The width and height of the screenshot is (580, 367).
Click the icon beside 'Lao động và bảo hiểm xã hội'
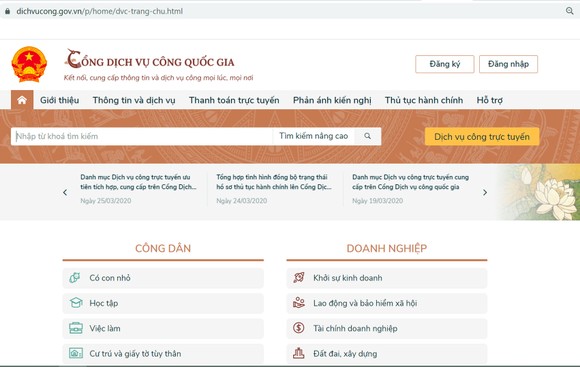tap(299, 303)
